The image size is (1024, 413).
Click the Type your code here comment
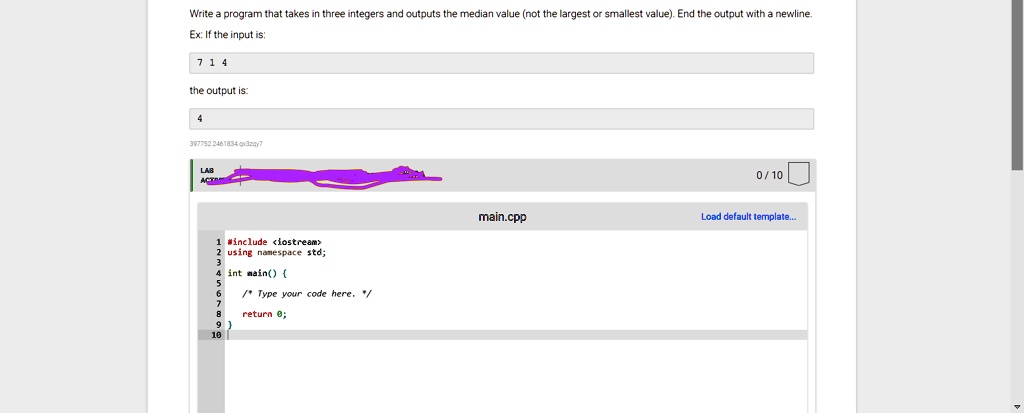click(x=306, y=294)
